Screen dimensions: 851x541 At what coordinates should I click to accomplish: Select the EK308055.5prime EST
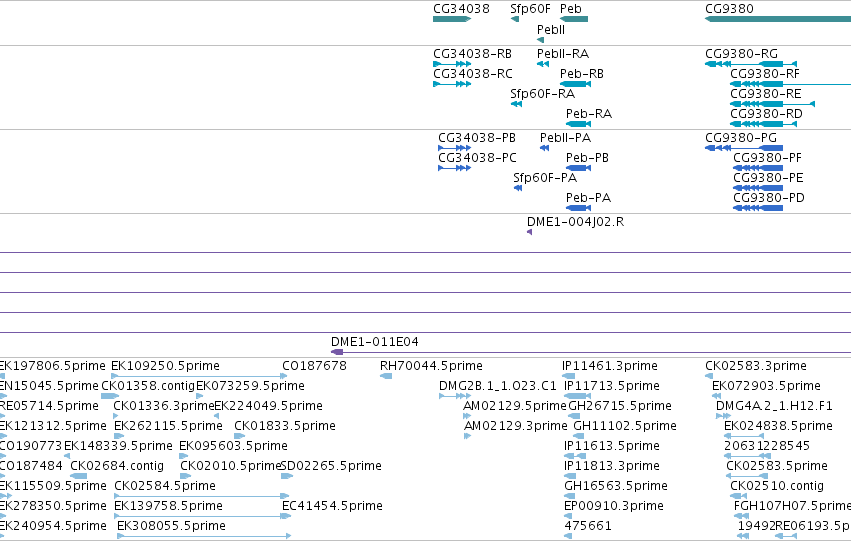click(x=204, y=537)
